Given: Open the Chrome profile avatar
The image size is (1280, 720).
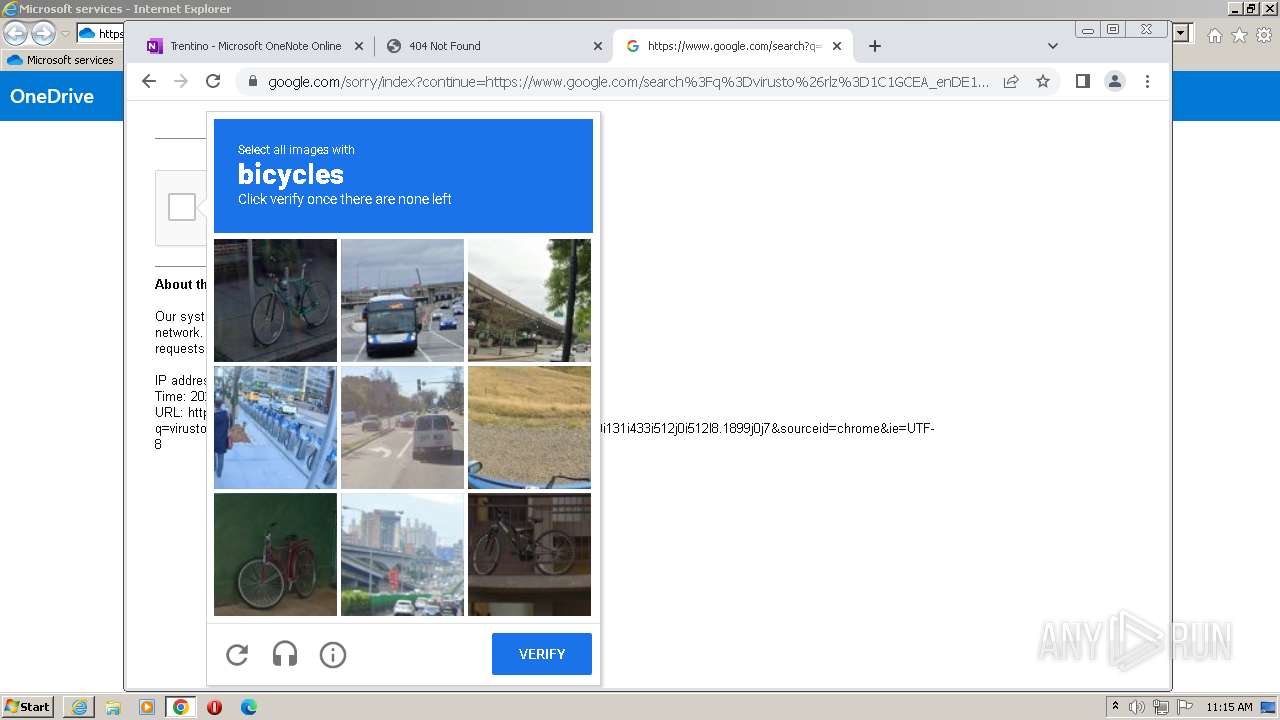Looking at the screenshot, I should coord(1115,82).
